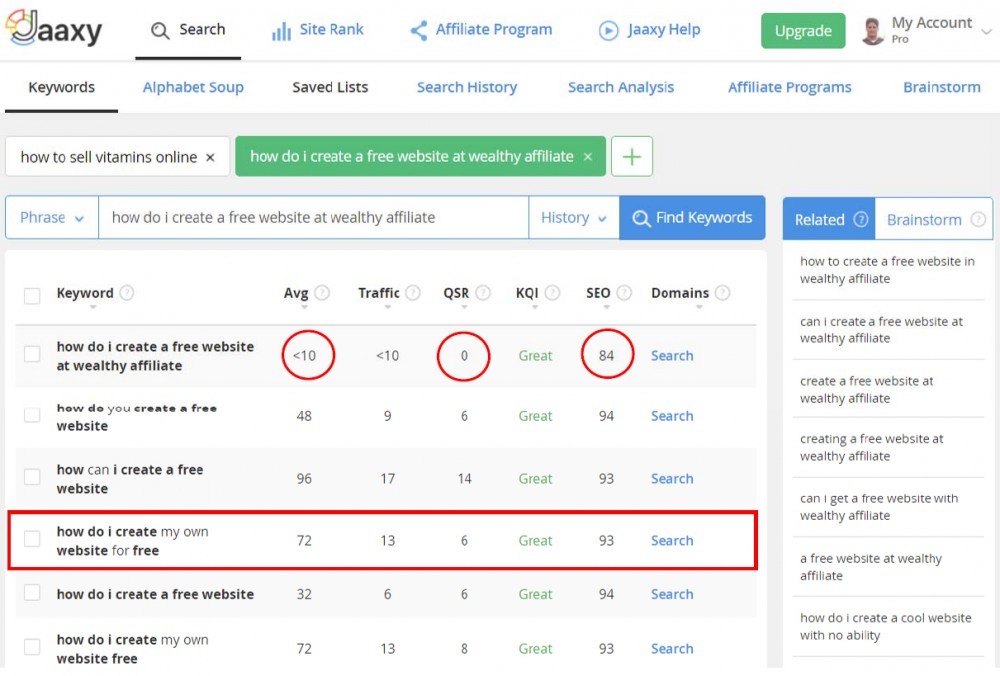Image resolution: width=1000 pixels, height=676 pixels.
Task: Click the Affiliate Program share icon
Action: coord(419,31)
